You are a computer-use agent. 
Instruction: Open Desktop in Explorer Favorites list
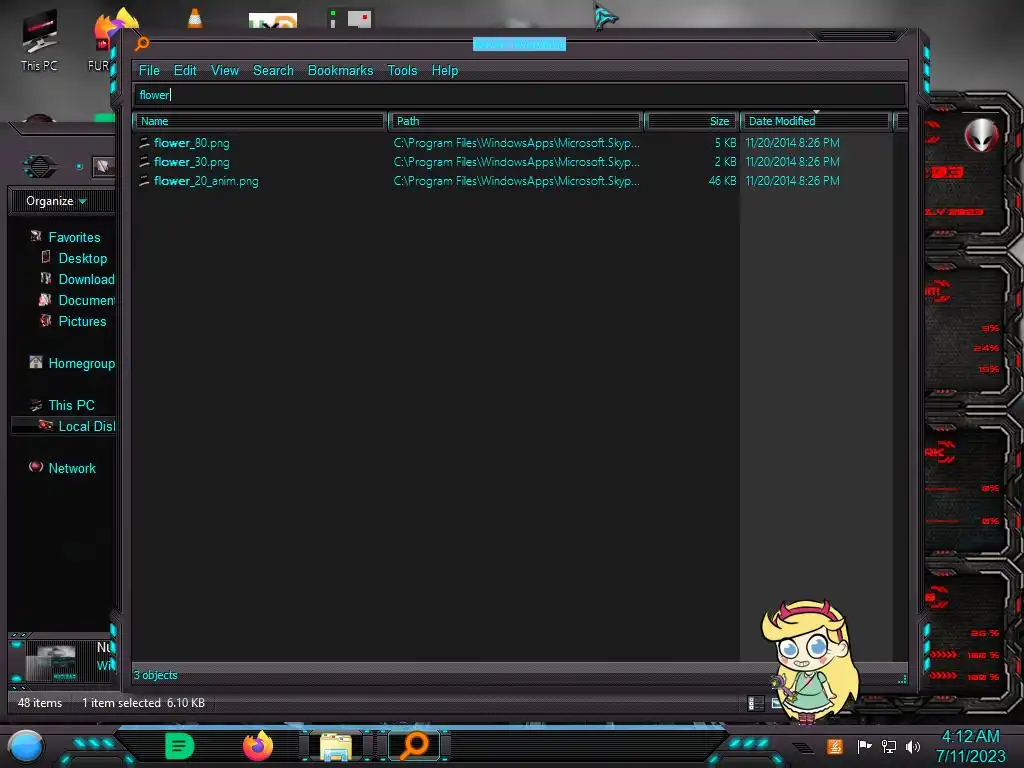click(82, 258)
